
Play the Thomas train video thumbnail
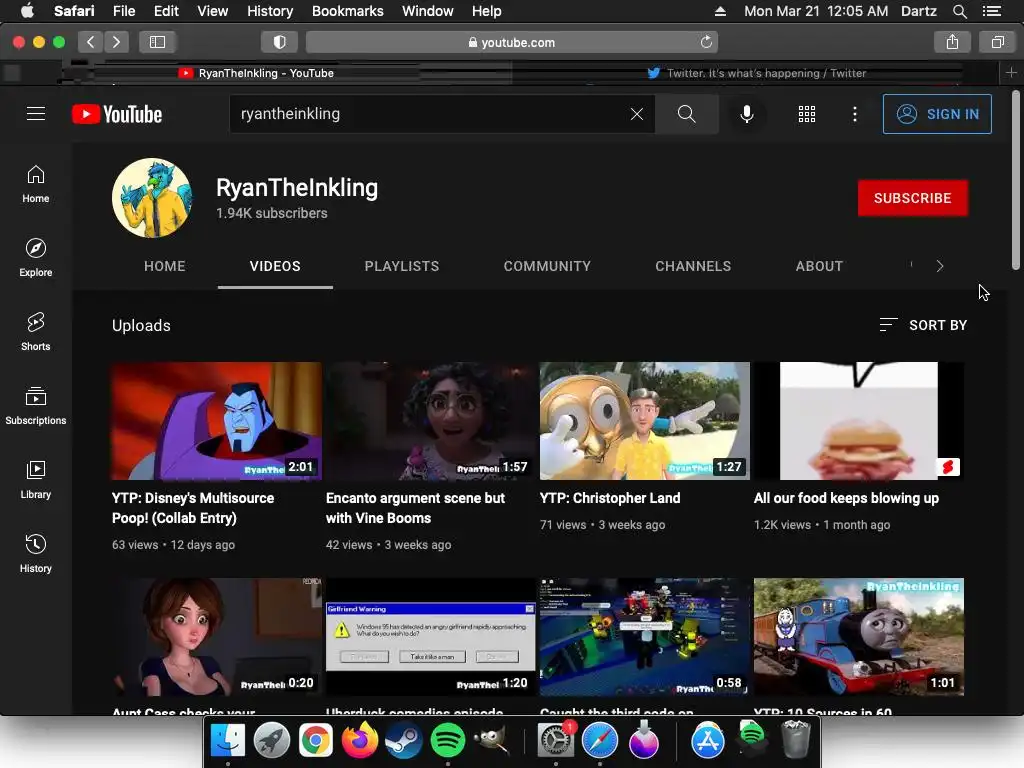tap(859, 637)
